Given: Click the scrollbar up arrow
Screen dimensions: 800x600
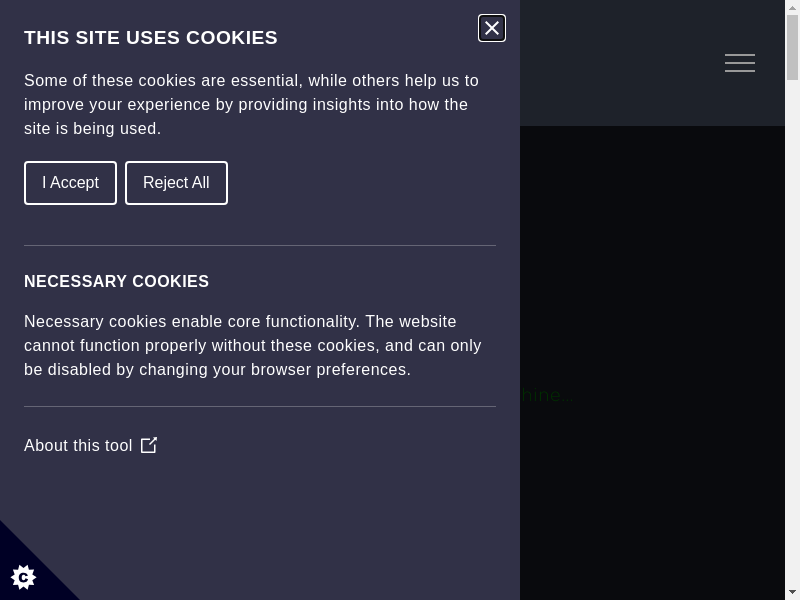Looking at the screenshot, I should point(792,6).
